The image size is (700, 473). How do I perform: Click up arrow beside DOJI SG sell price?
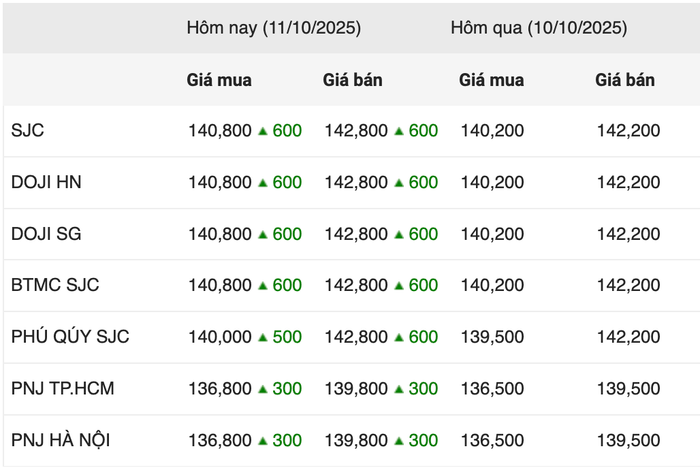pyautogui.click(x=400, y=234)
